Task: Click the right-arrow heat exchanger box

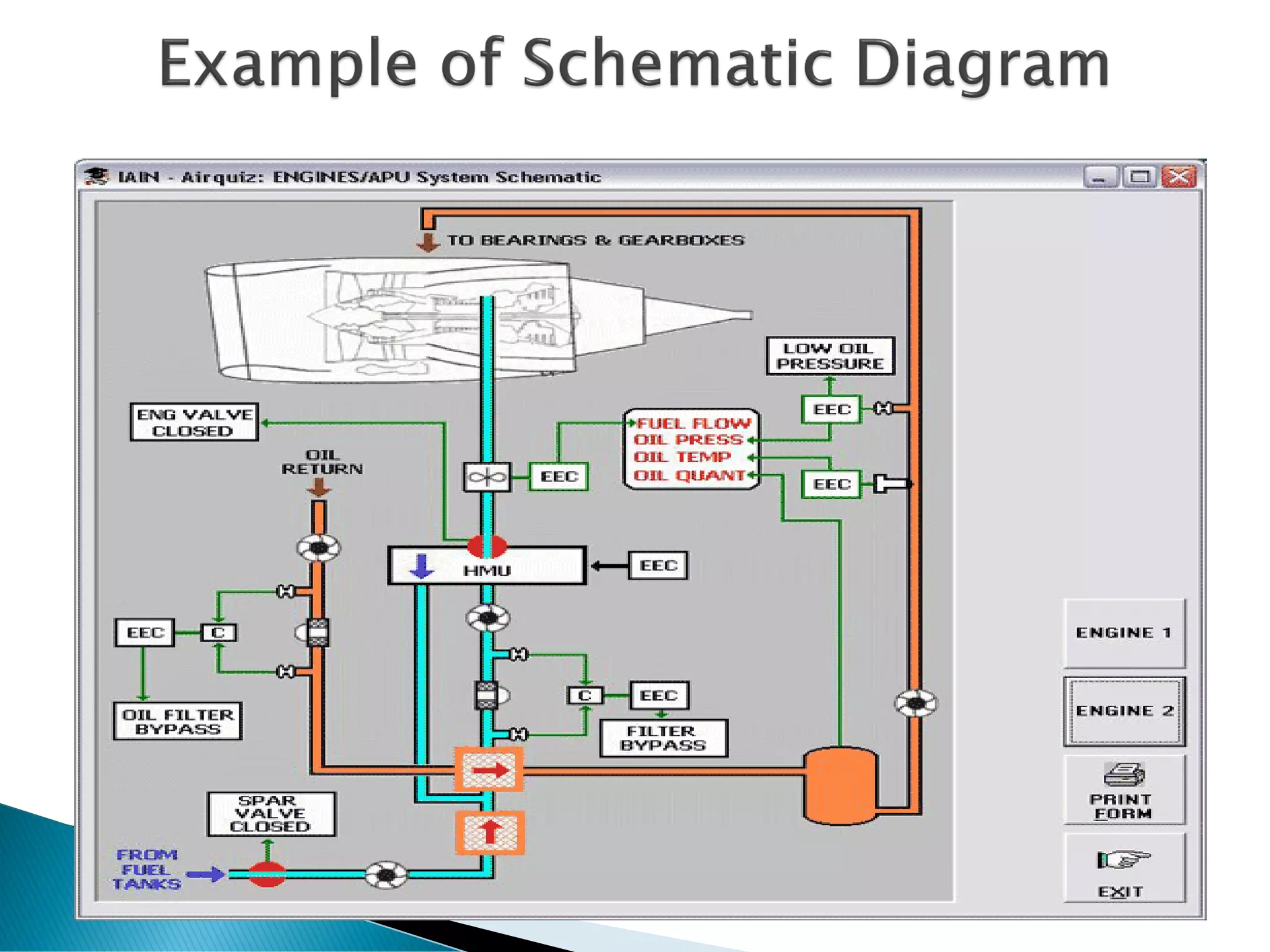Action: pos(489,770)
